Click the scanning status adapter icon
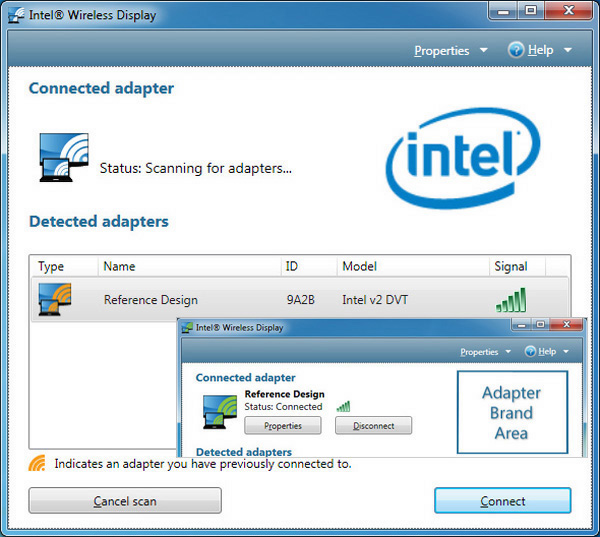600x537 pixels. click(x=64, y=157)
